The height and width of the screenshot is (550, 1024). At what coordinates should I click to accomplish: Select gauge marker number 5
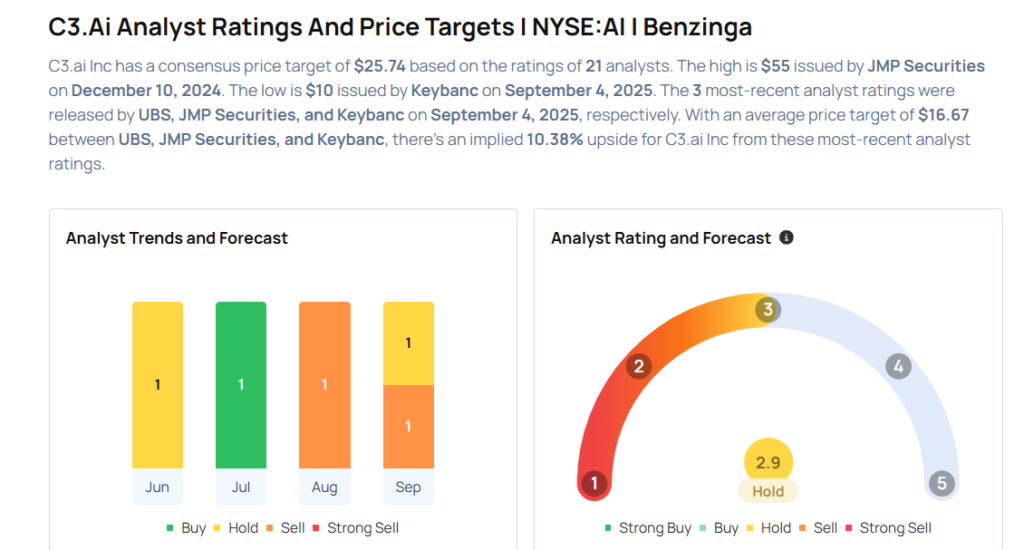tap(941, 484)
